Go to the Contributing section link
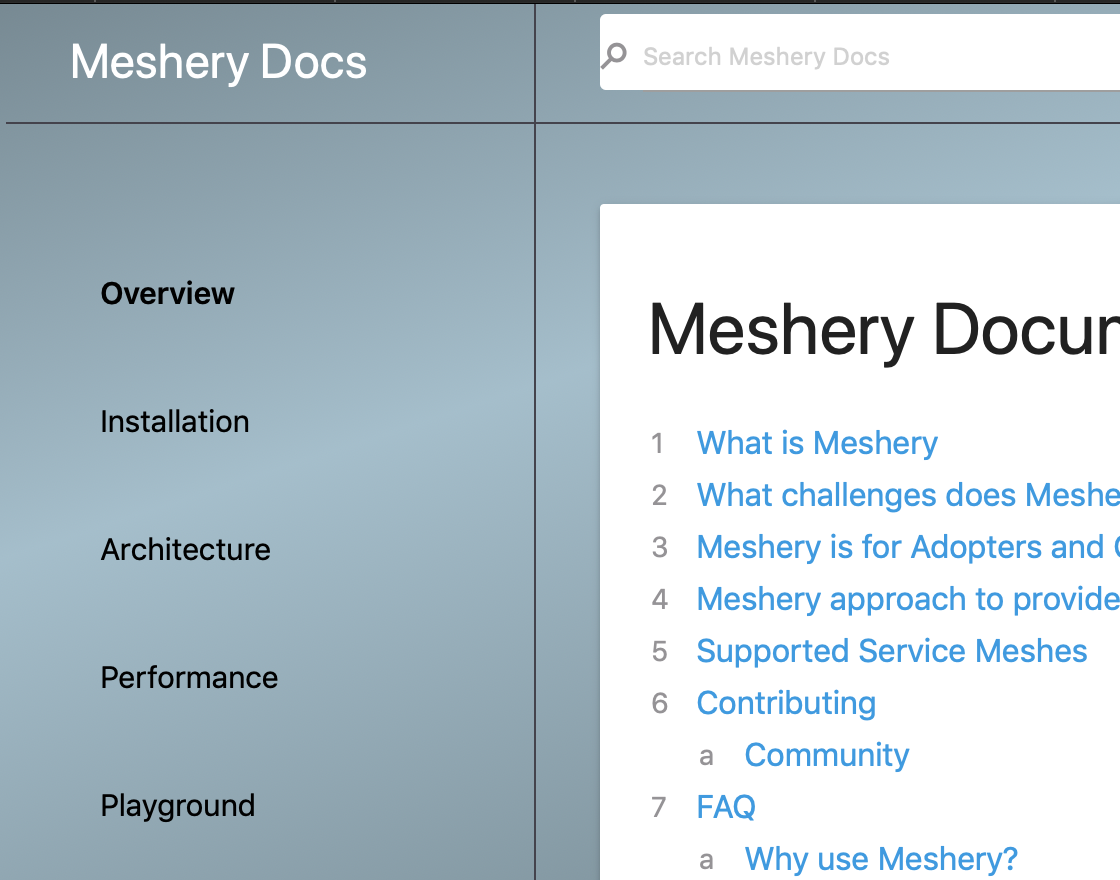This screenshot has width=1120, height=880. tap(786, 704)
